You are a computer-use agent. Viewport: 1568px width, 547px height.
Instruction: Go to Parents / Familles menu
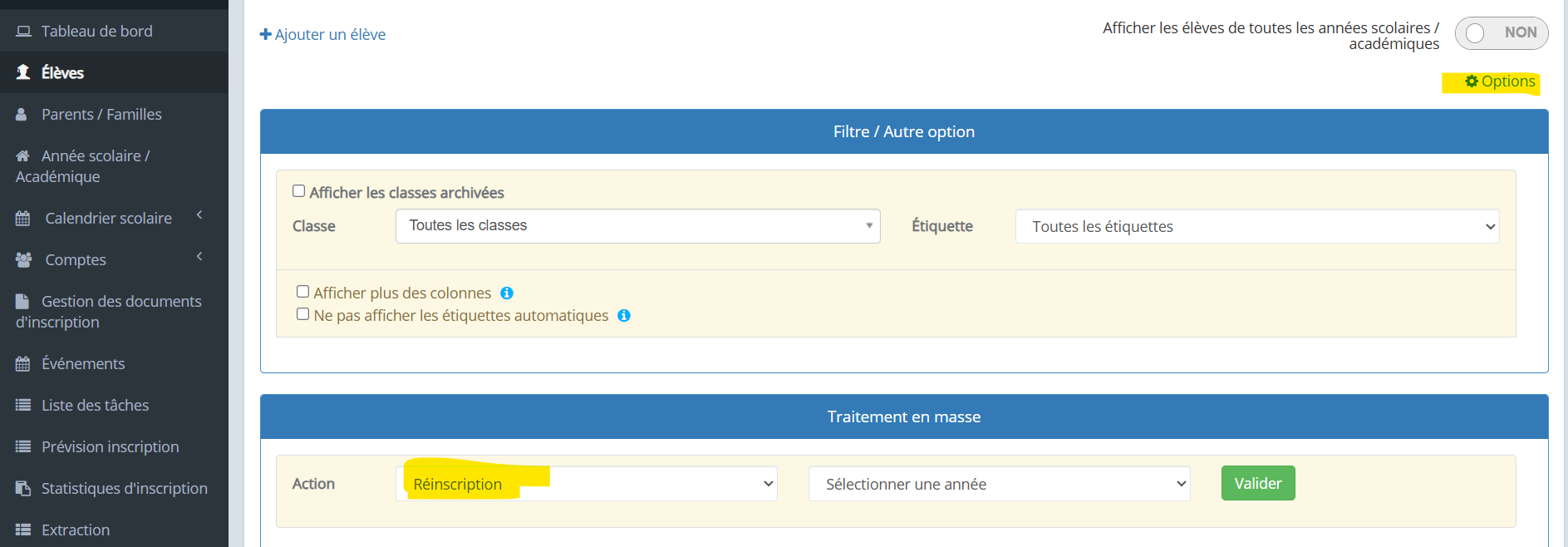click(x=101, y=115)
